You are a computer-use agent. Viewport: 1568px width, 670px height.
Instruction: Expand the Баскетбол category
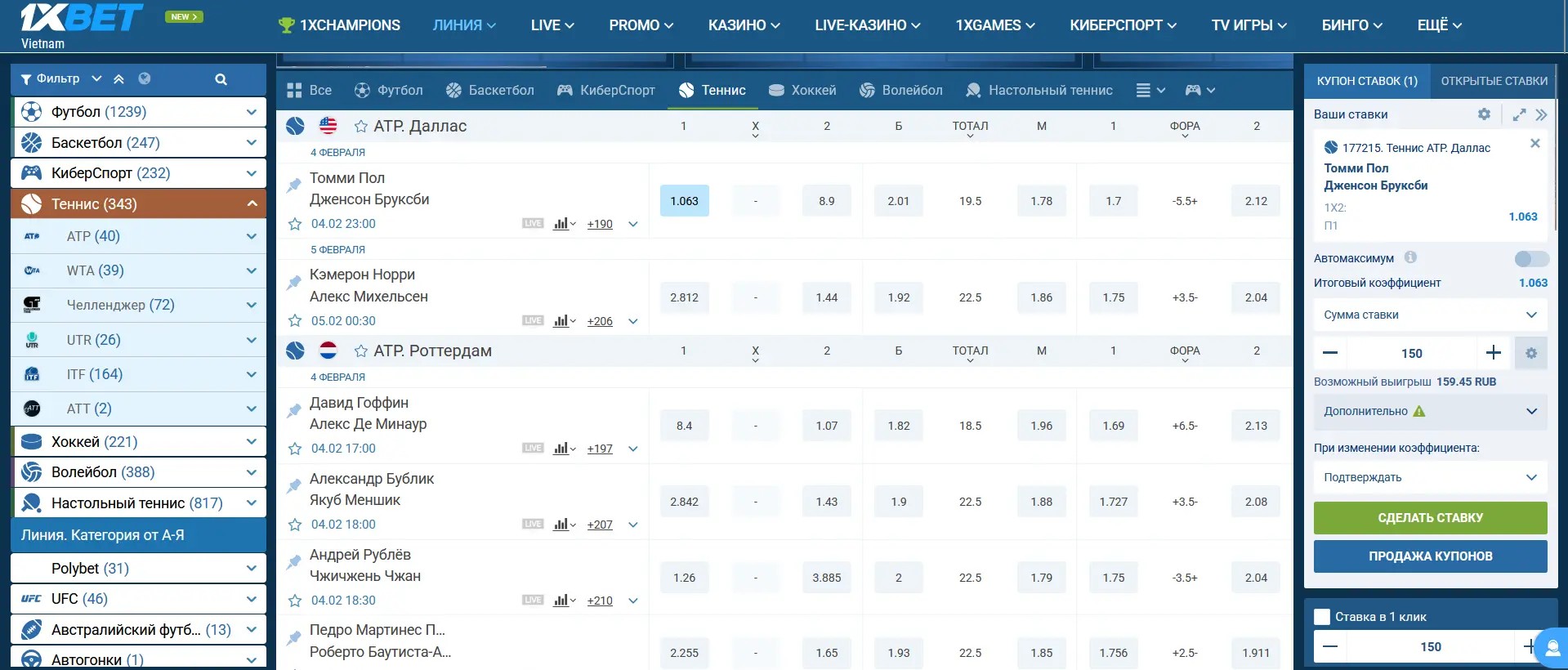click(251, 143)
